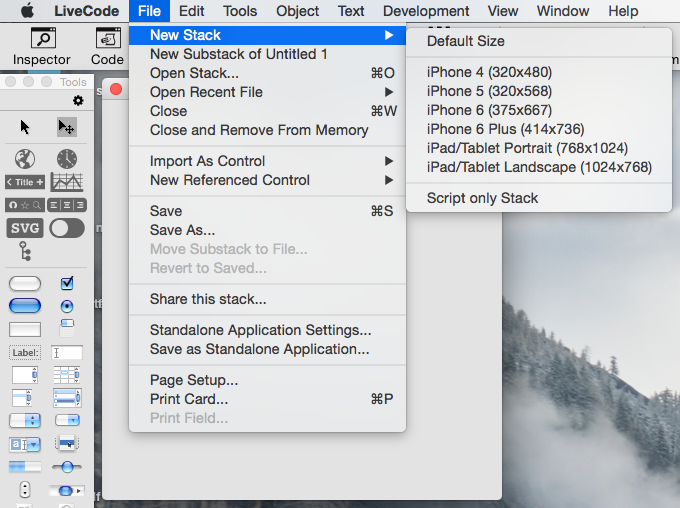This screenshot has height=508, width=680.
Task: Select the little arrows stepper control
Action: pyautogui.click(x=25, y=490)
